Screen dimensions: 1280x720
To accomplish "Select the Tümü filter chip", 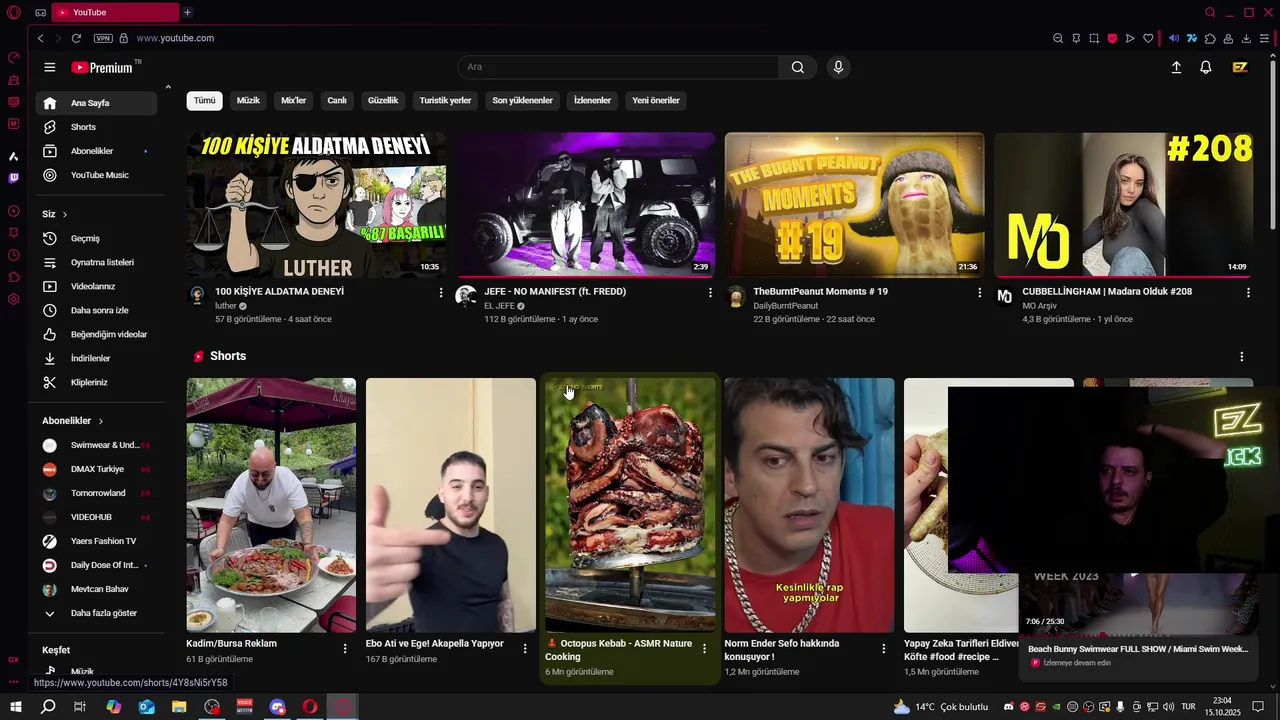I will (x=205, y=100).
